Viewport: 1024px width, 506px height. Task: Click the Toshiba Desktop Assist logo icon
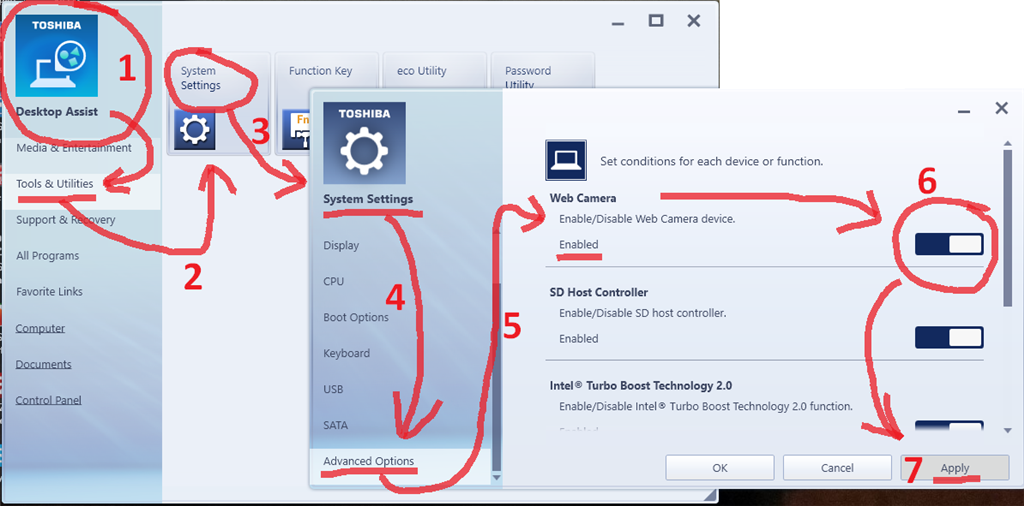pos(56,57)
